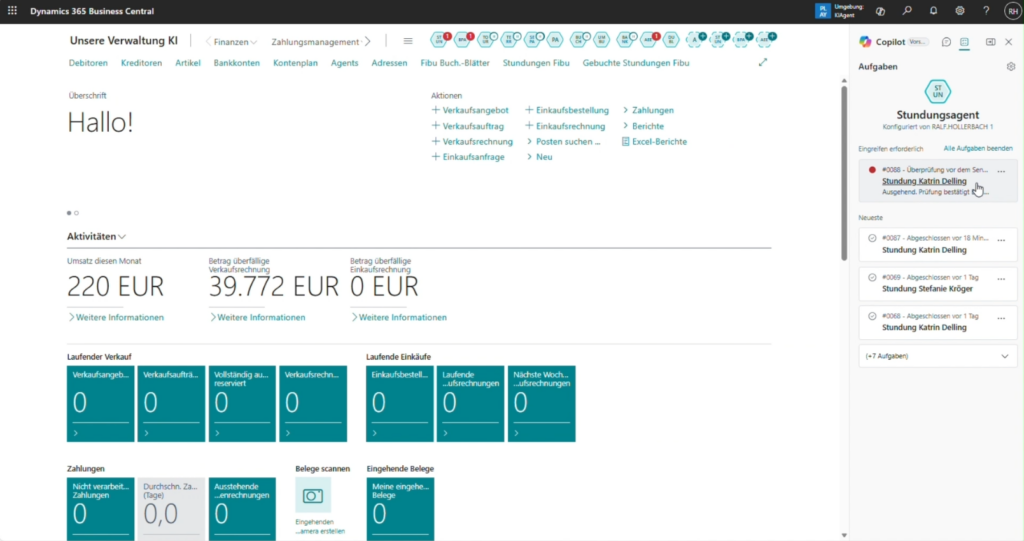
Task: Open Stundung Katrin Delling task #0088
Action: [x=924, y=181]
